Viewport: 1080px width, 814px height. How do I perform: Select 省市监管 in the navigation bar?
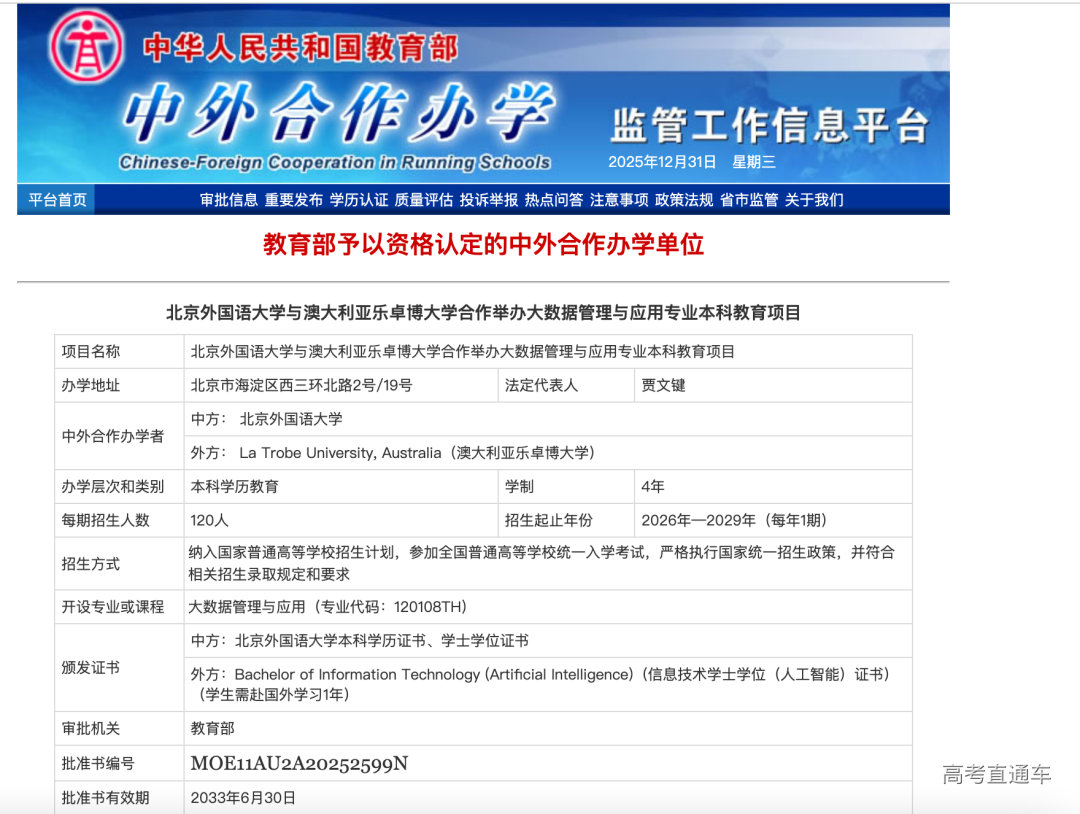(749, 200)
